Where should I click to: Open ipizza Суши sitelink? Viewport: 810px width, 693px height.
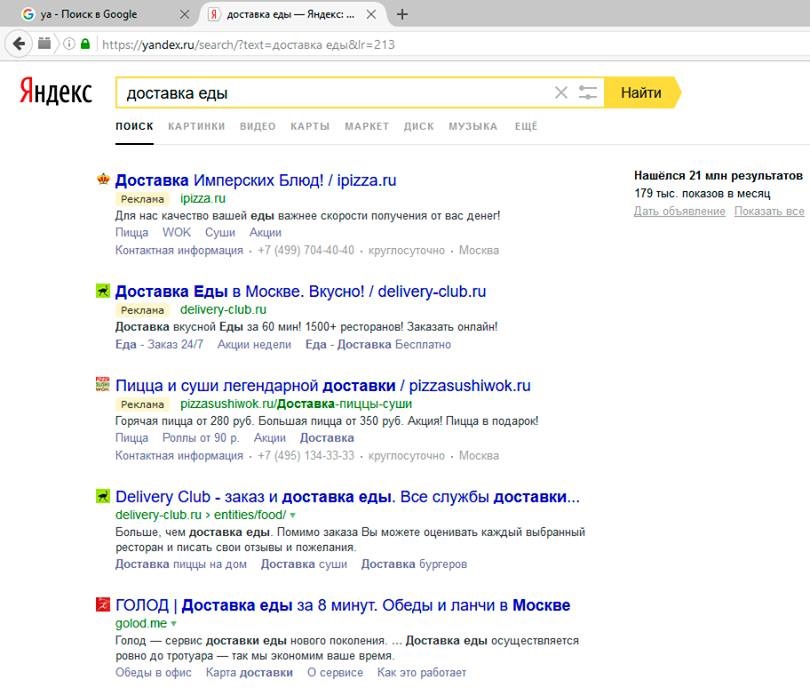click(220, 232)
